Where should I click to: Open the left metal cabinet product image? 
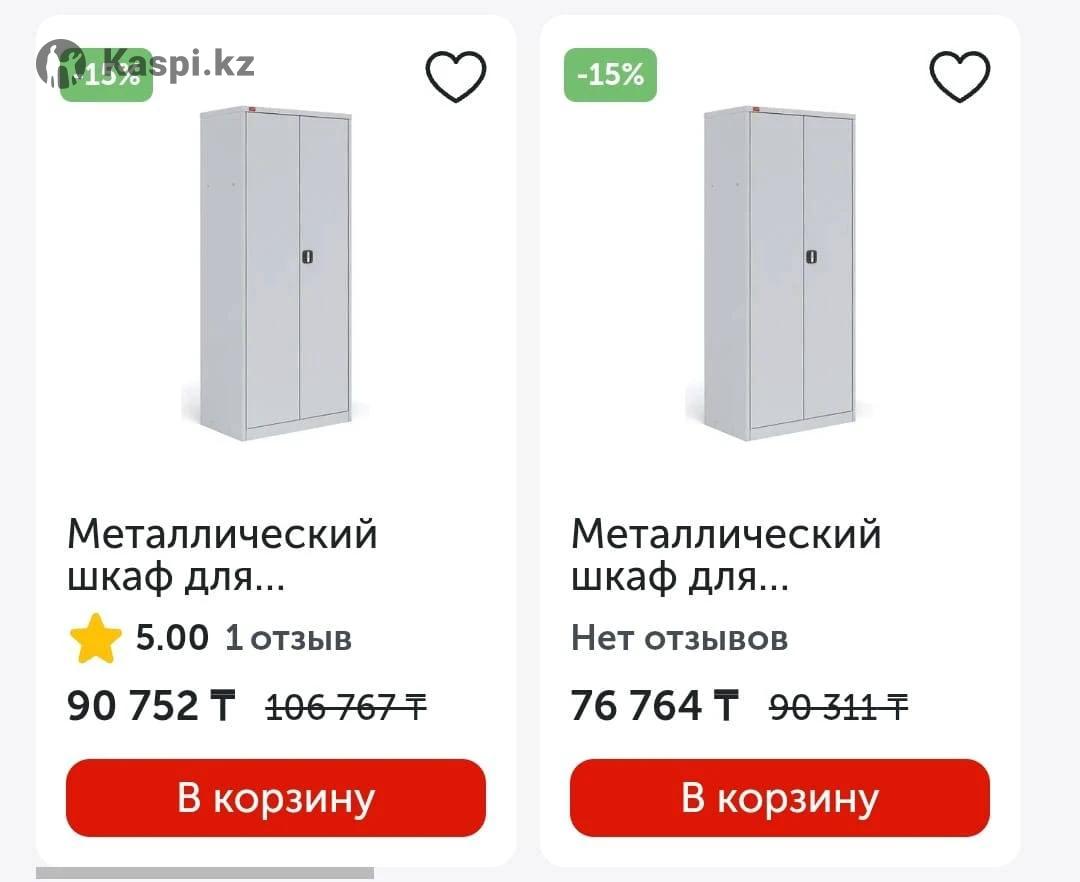(x=275, y=272)
